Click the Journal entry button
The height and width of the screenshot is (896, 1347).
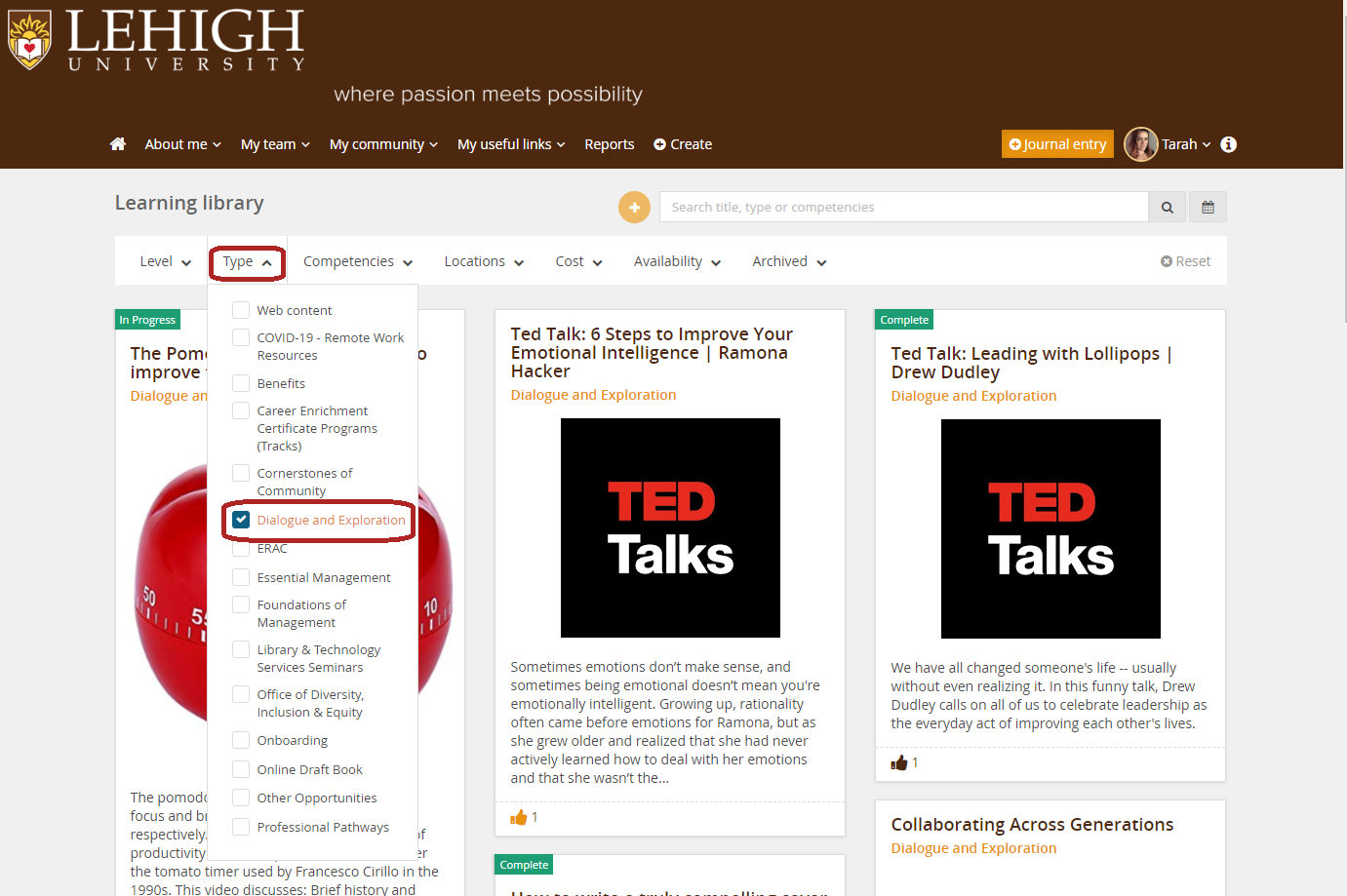[x=1057, y=144]
